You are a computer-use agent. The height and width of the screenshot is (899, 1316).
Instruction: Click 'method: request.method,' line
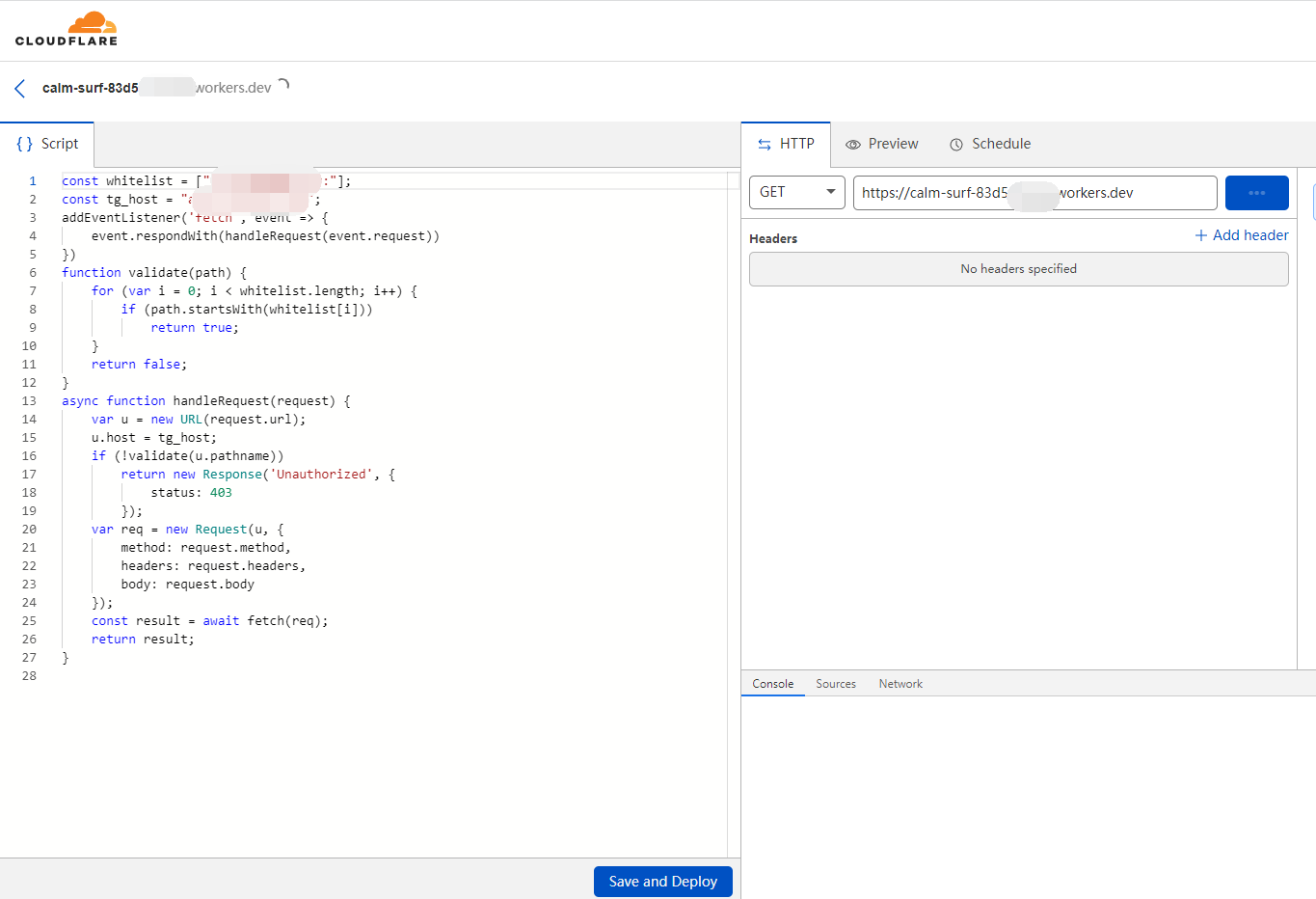tap(205, 548)
